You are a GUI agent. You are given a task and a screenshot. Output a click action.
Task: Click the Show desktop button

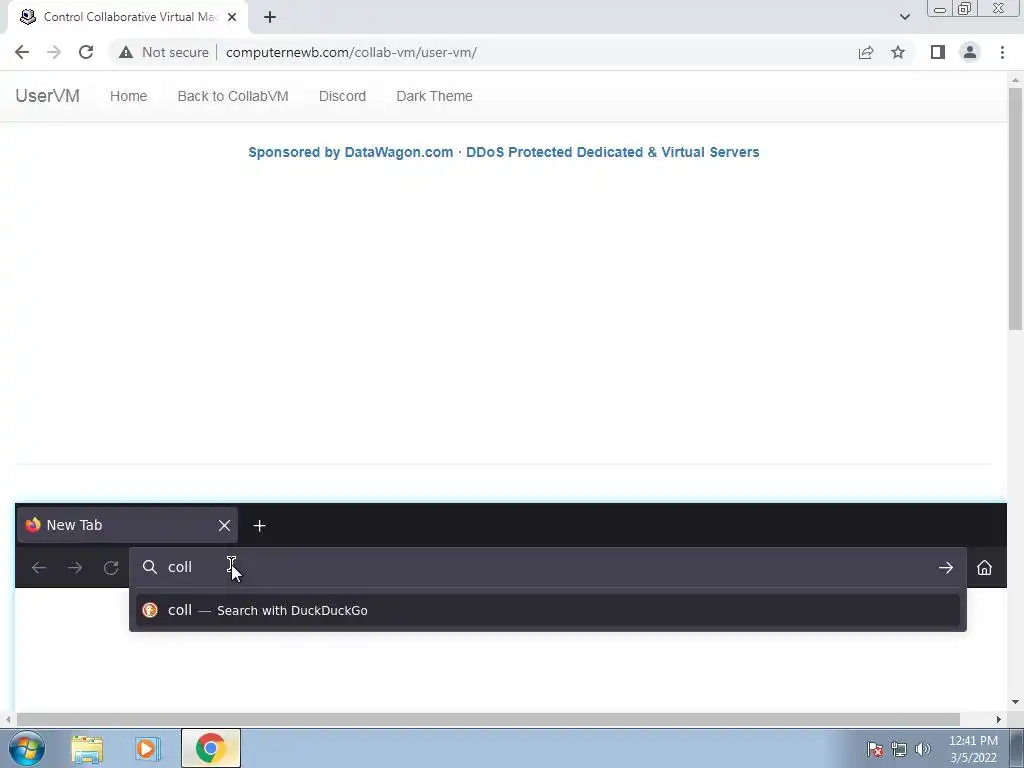click(x=1017, y=748)
